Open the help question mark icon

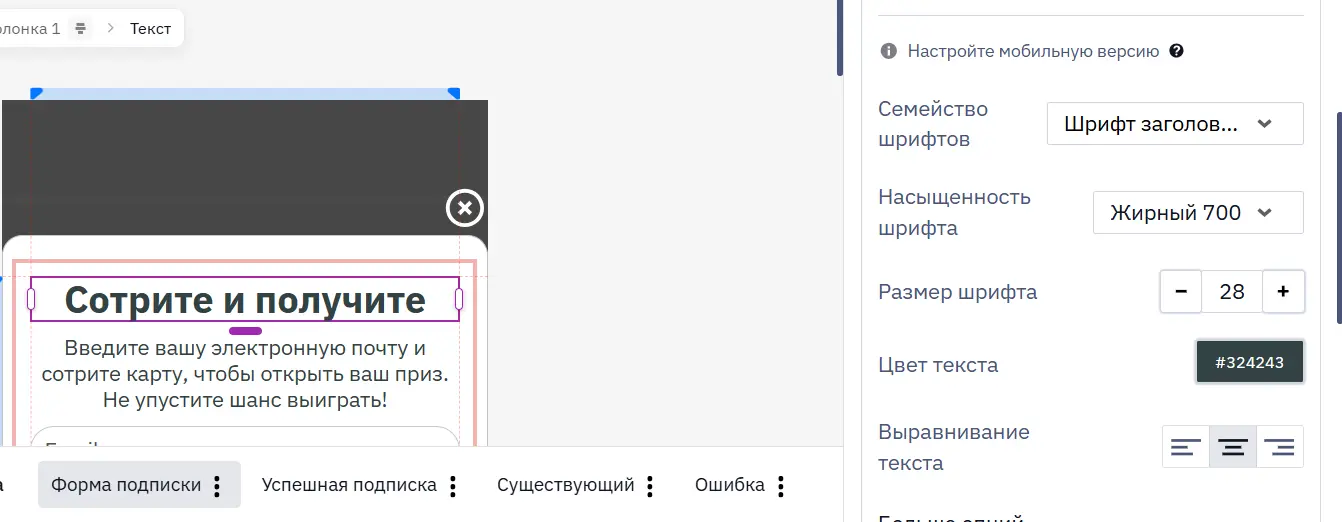point(1176,51)
